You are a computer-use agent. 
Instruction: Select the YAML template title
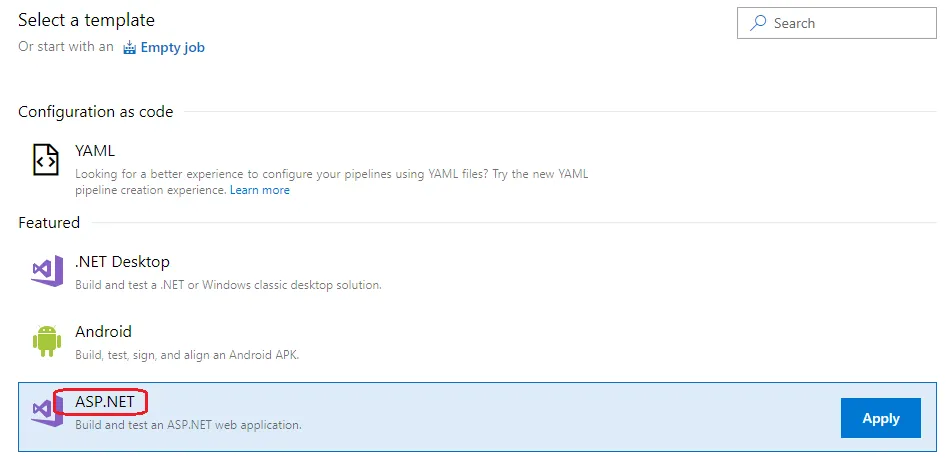point(95,151)
